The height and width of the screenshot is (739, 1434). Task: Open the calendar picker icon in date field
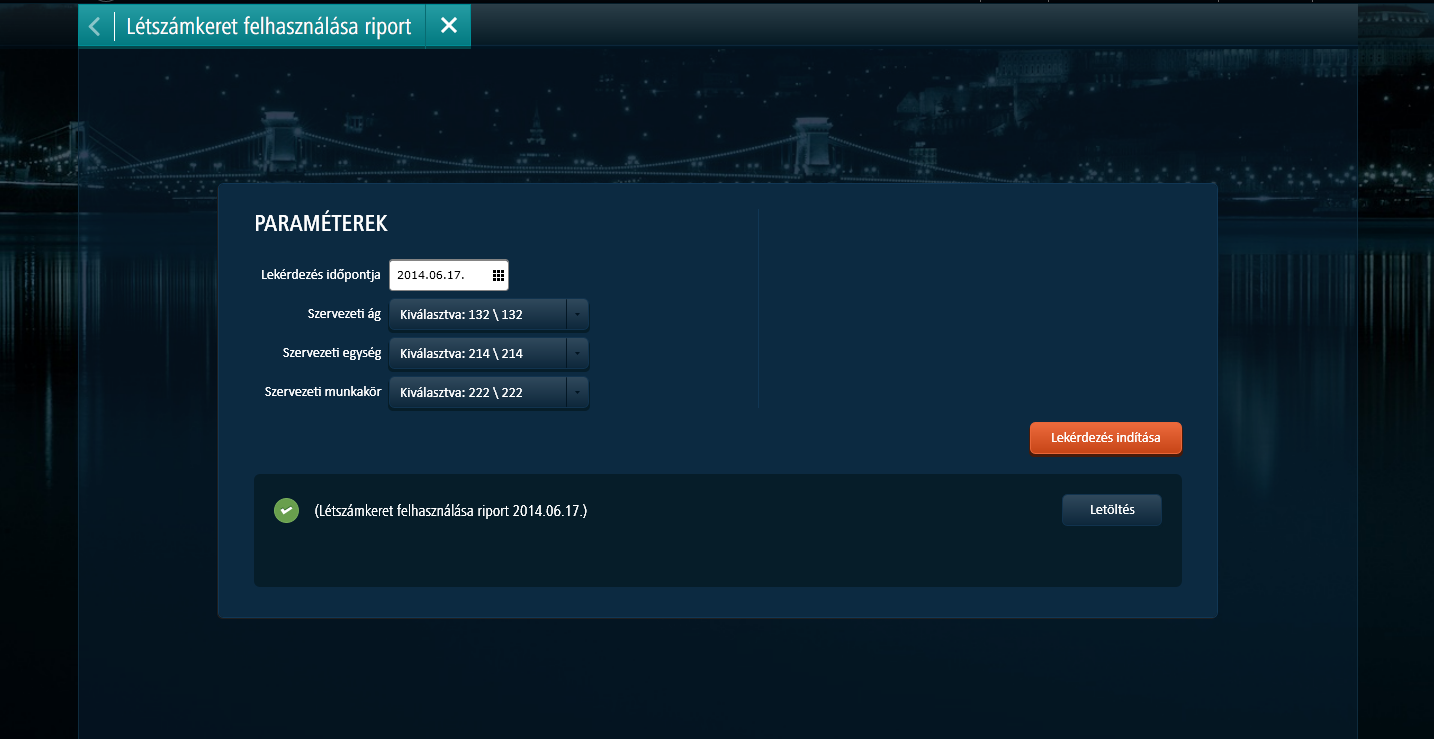coord(498,275)
